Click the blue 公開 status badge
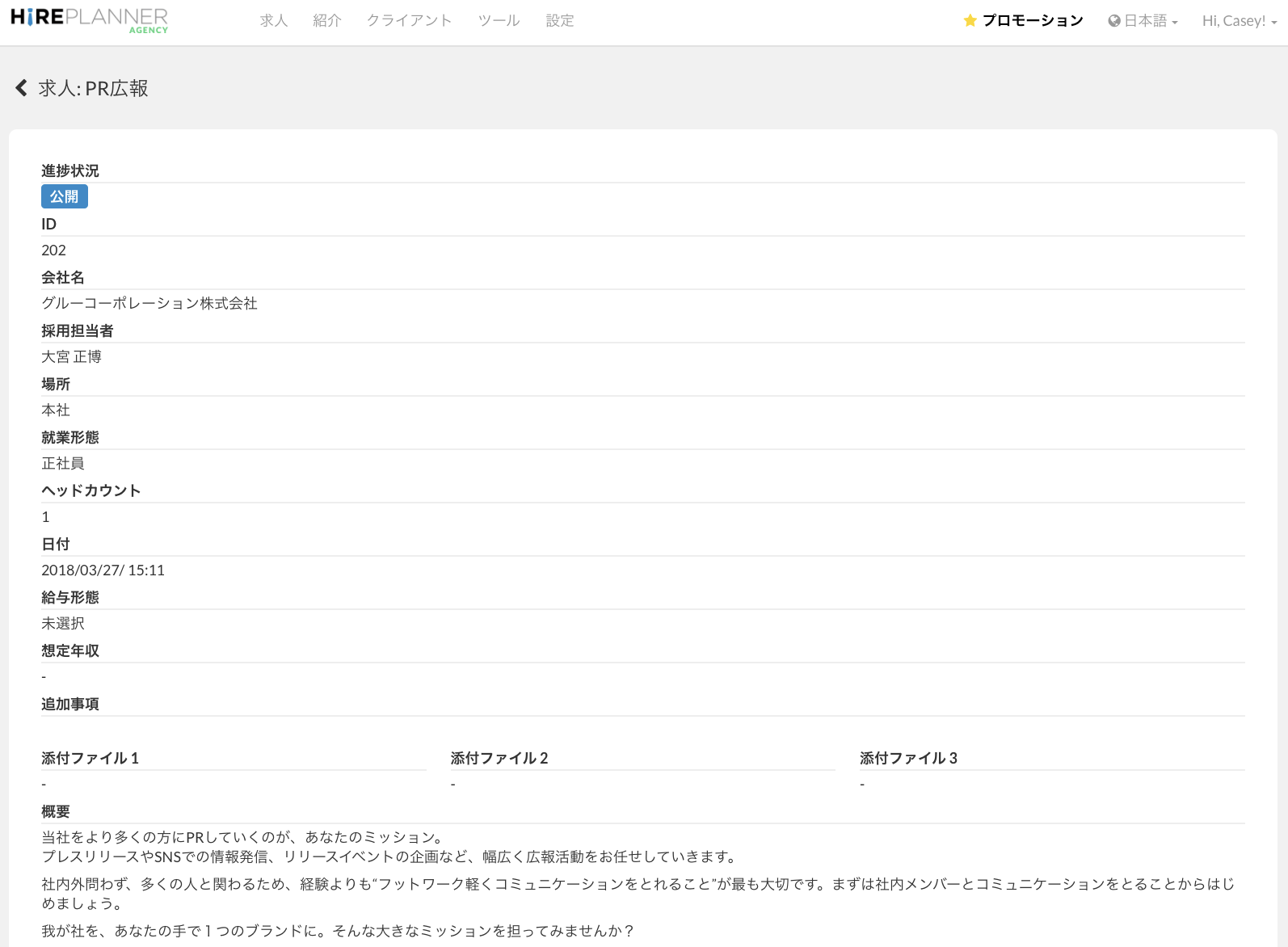This screenshot has width=1288, height=947. [x=65, y=196]
